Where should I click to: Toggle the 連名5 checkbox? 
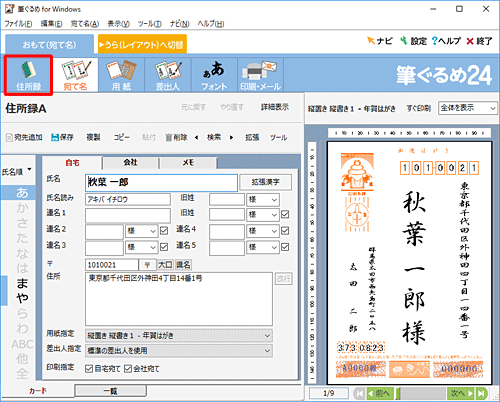tap(285, 247)
